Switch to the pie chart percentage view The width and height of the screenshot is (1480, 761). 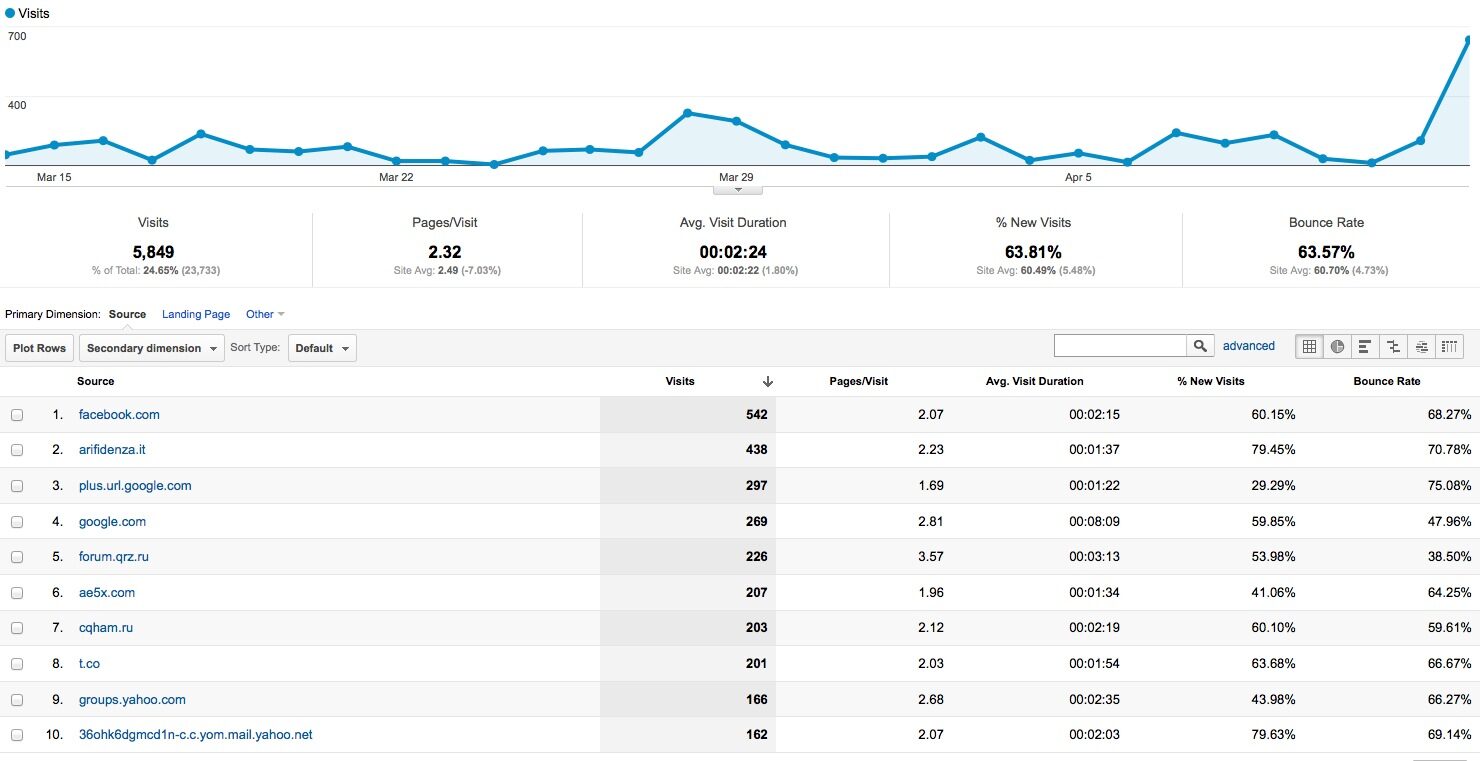(1337, 347)
